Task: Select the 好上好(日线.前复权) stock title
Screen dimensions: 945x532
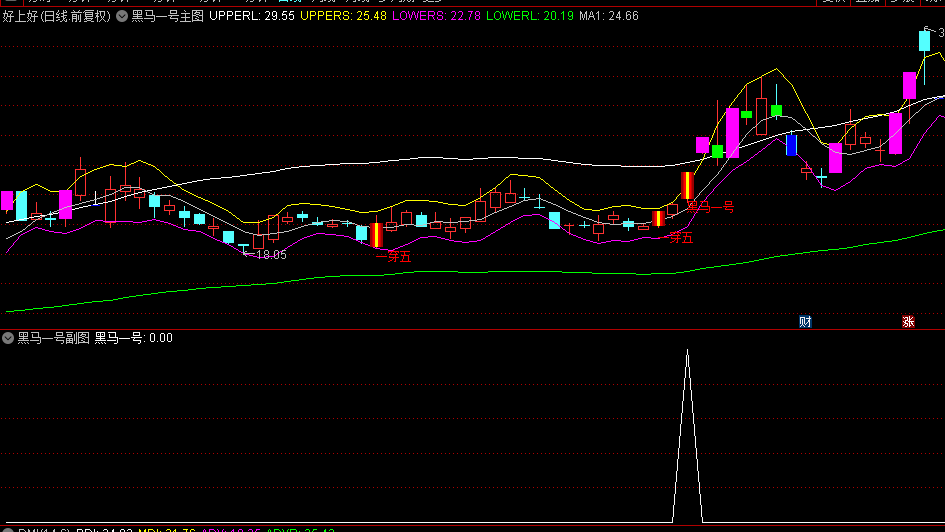Action: click(x=57, y=16)
